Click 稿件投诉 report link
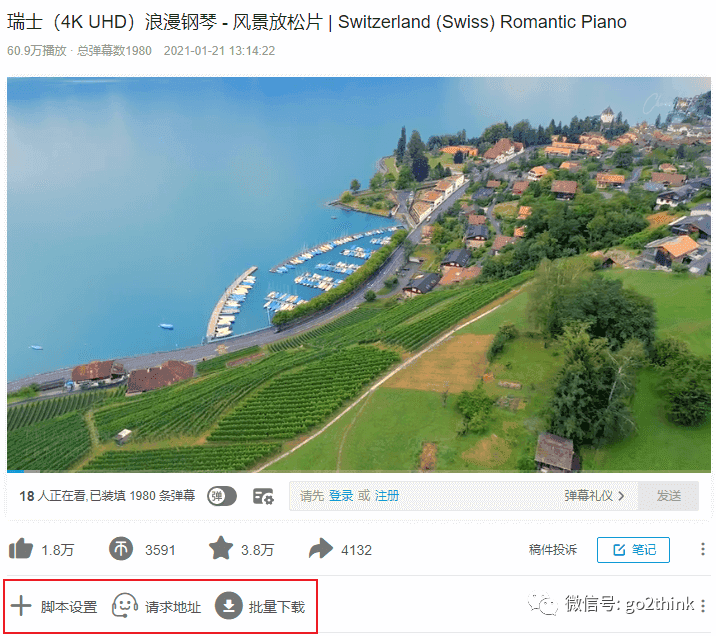The image size is (716, 636). (x=553, y=550)
